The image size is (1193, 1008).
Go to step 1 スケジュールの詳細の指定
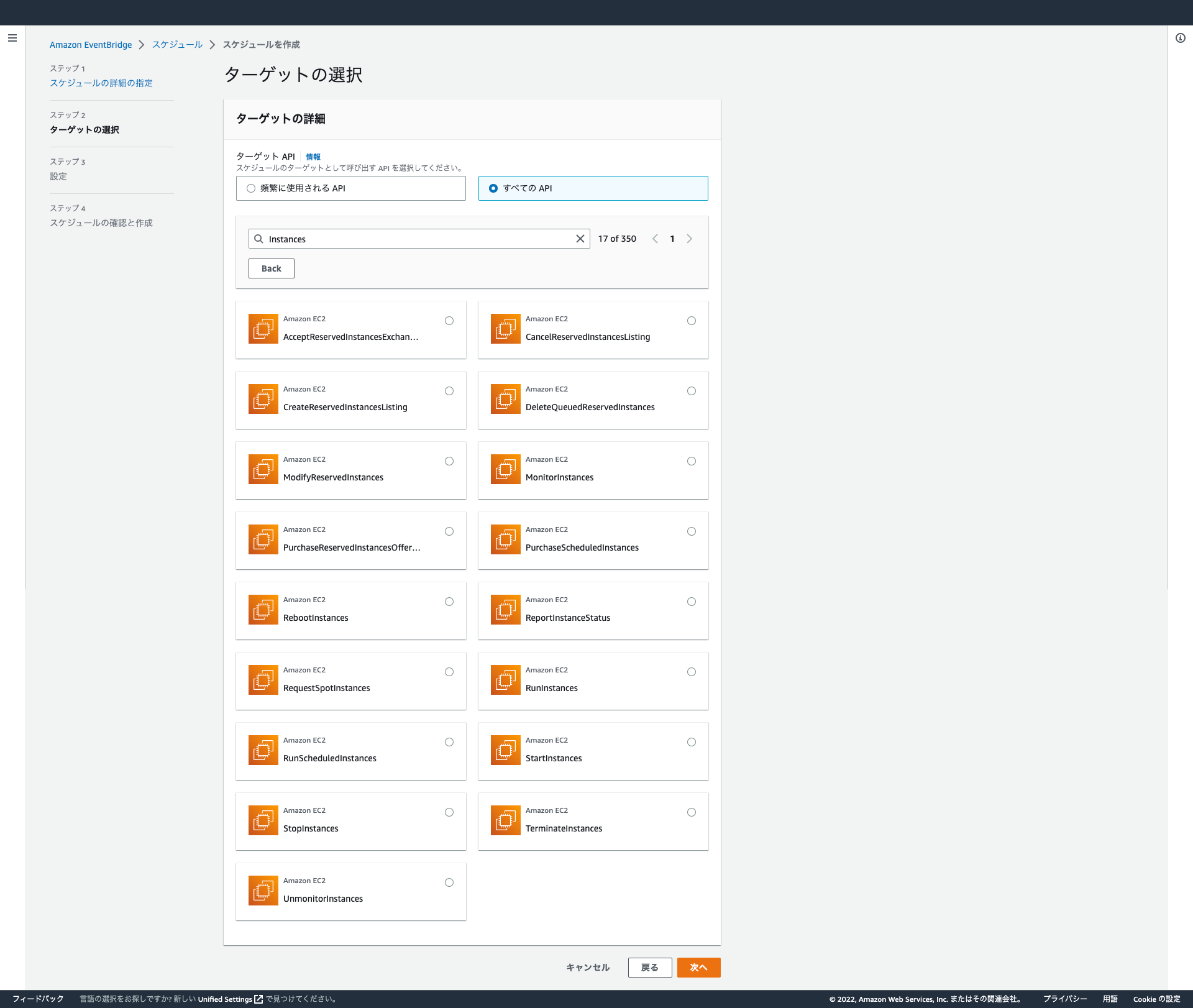[x=101, y=83]
